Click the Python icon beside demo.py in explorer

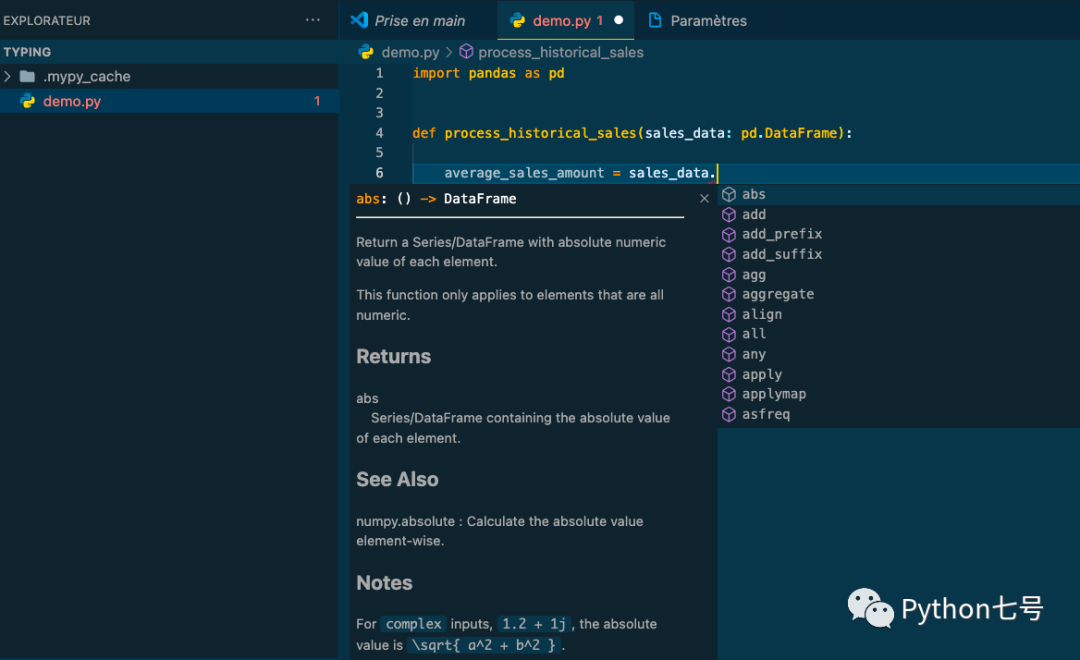28,101
